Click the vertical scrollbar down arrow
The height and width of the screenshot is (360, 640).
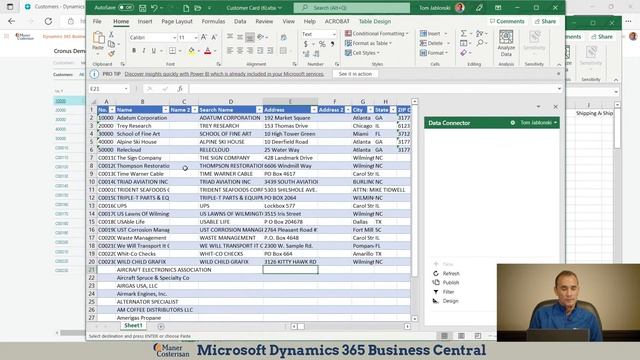pyautogui.click(x=415, y=318)
